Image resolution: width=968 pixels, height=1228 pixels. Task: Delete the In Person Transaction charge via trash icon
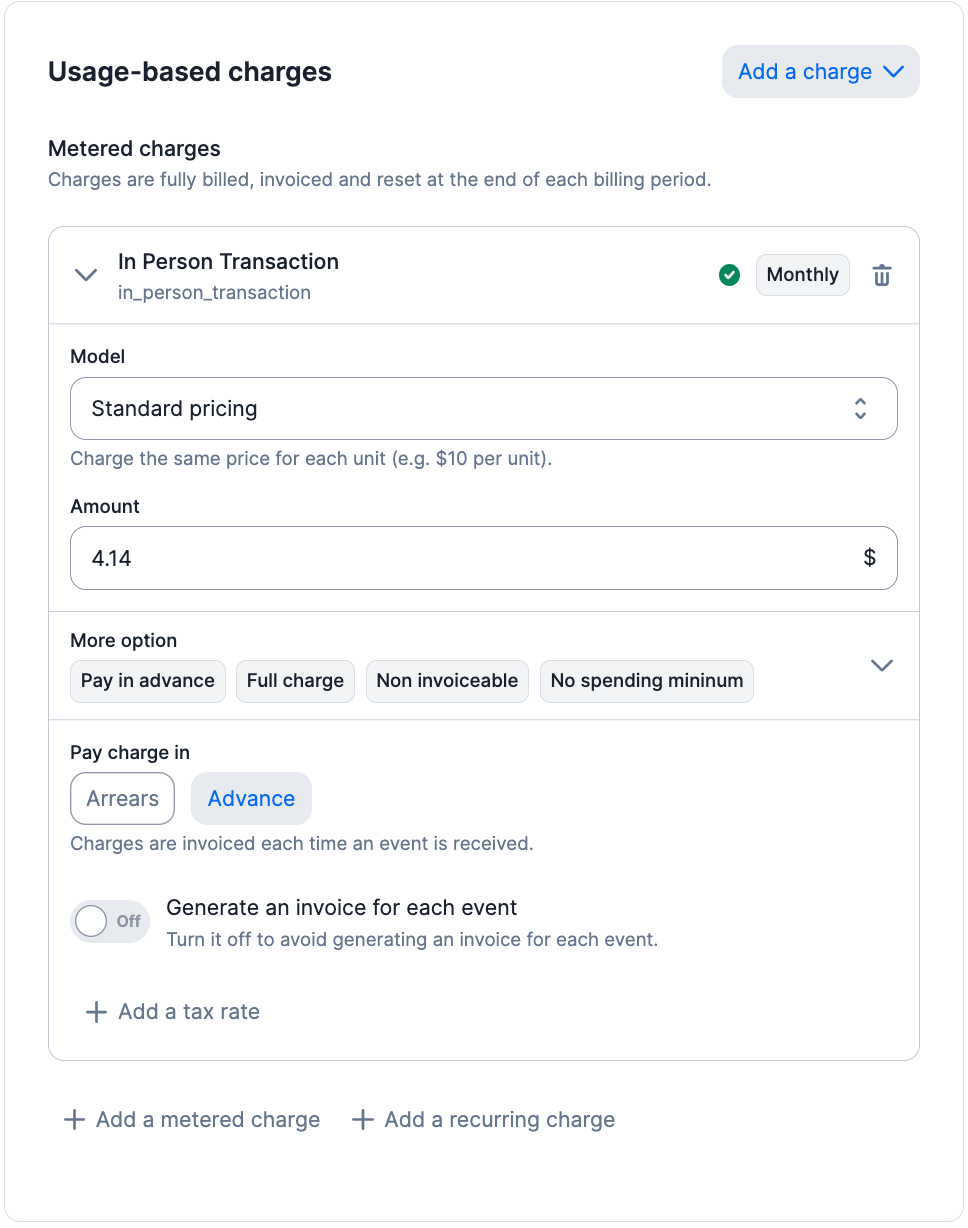(881, 275)
